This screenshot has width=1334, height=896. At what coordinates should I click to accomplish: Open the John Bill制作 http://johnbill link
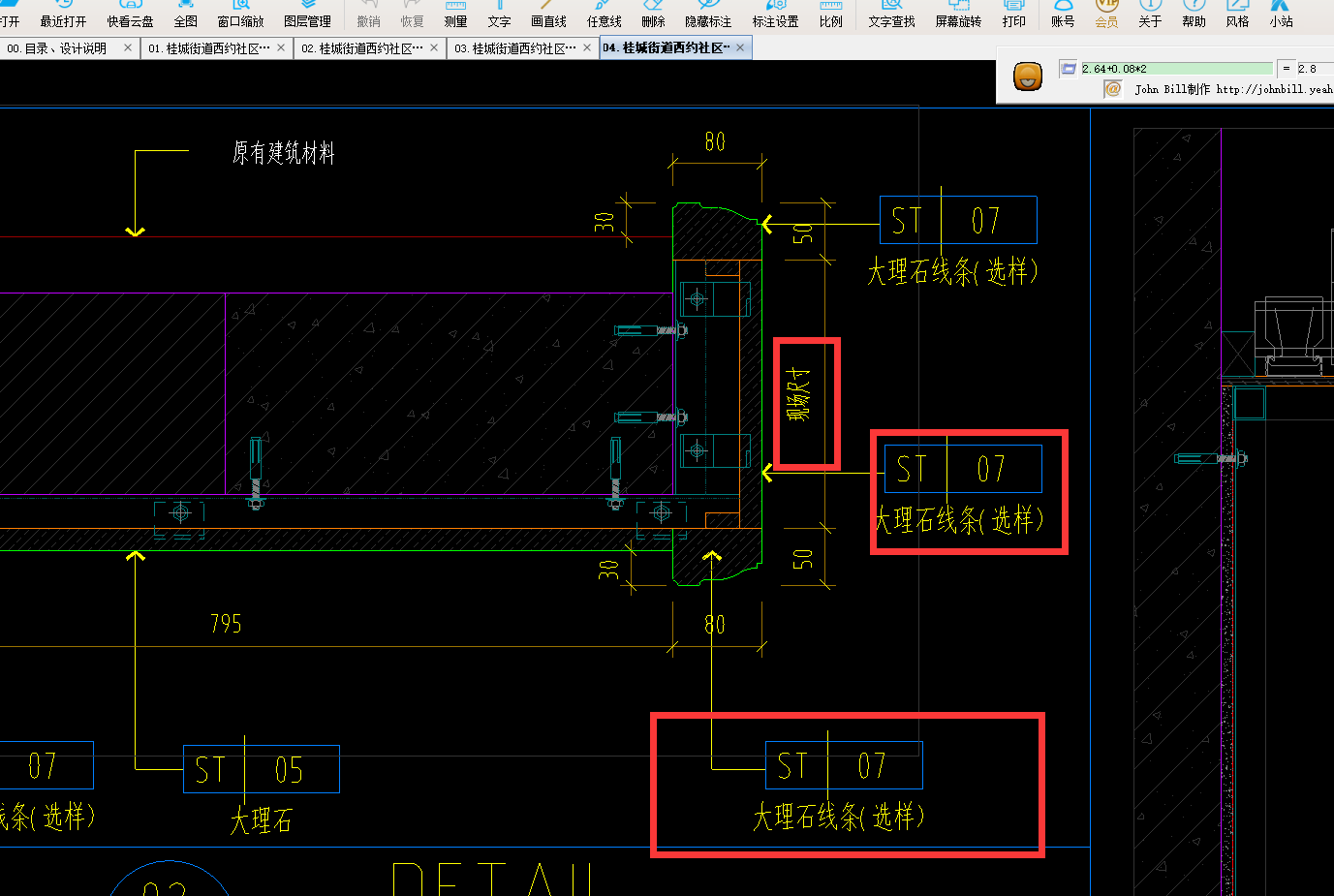point(1233,89)
